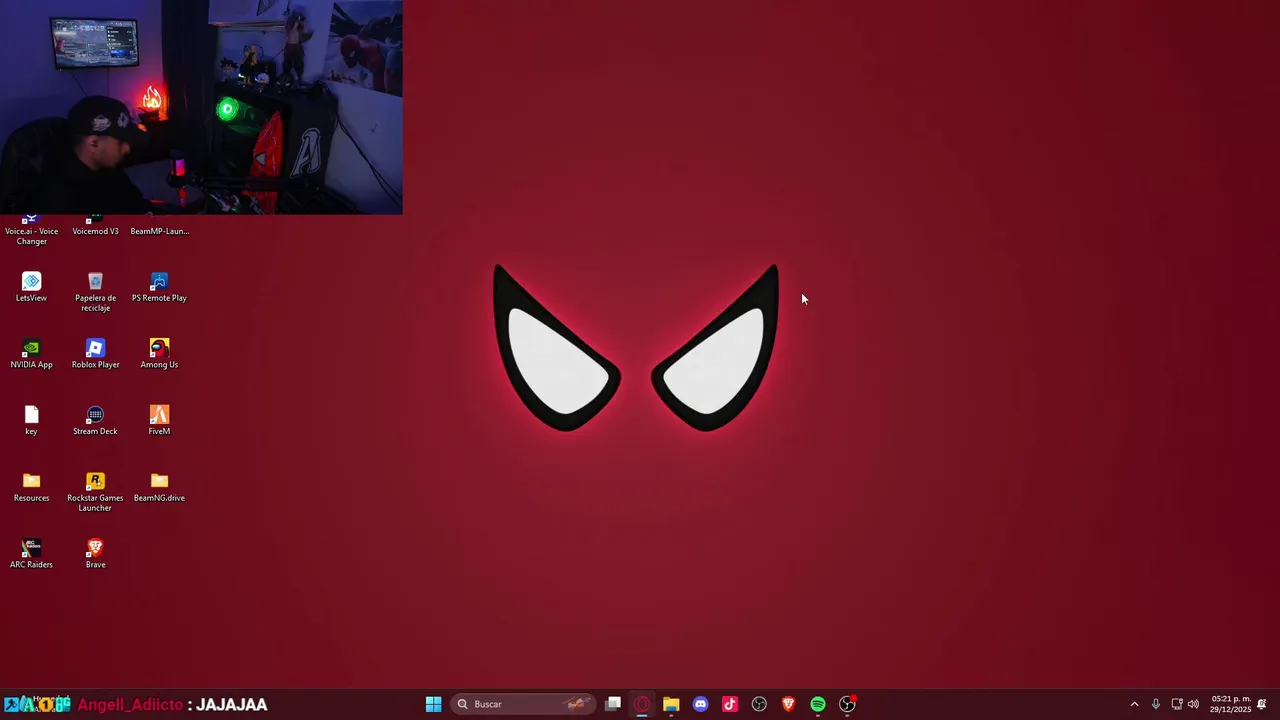Click the Buscar search box in taskbar
The image size is (1280, 720).
[x=522, y=704]
